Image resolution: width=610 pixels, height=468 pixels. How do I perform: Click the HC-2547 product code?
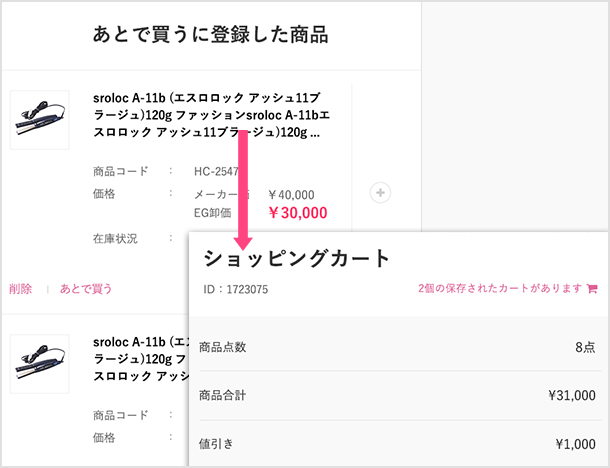pyautogui.click(x=216, y=171)
